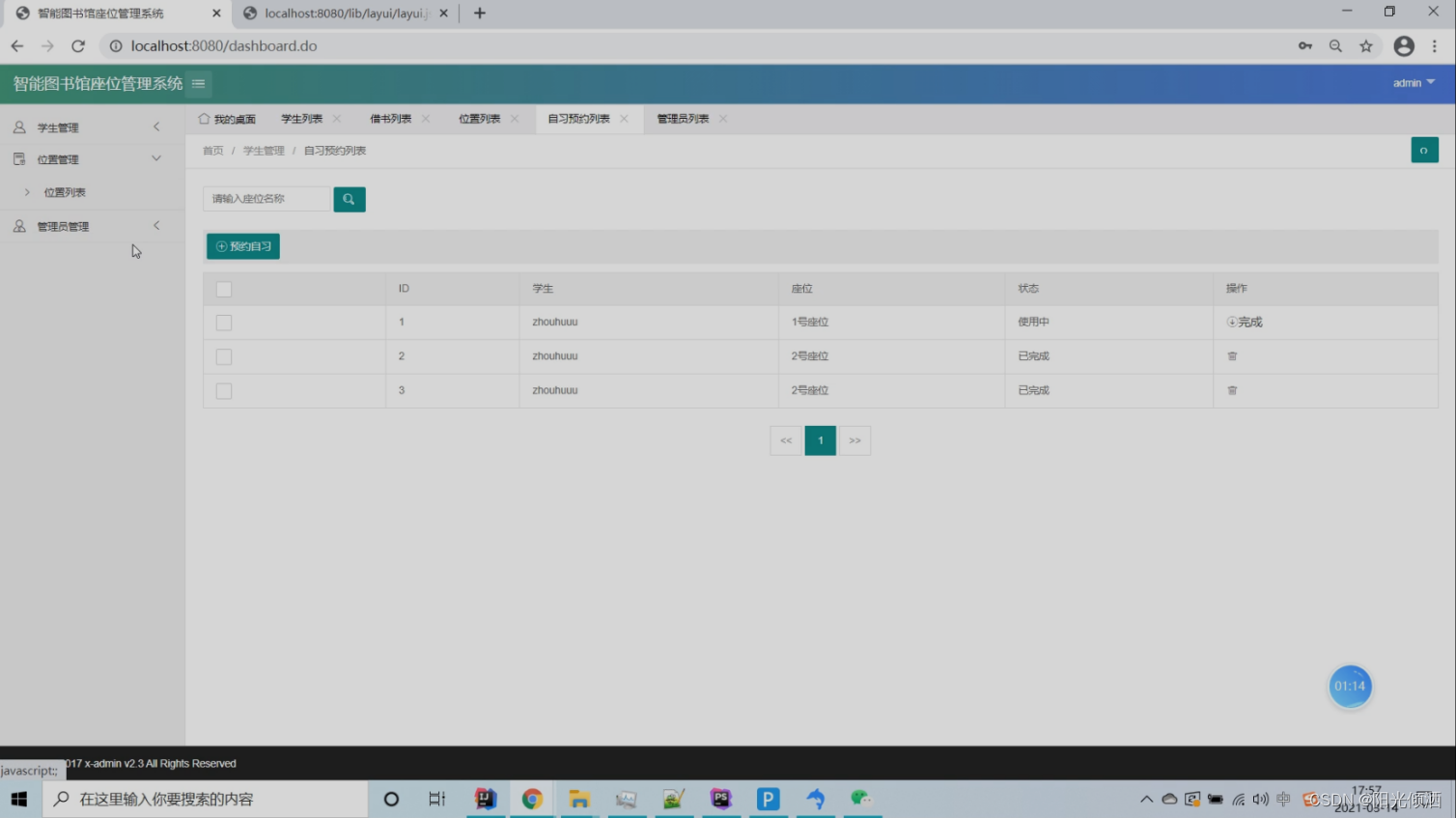
Task: Go to next page with >> button
Action: pyautogui.click(x=854, y=440)
